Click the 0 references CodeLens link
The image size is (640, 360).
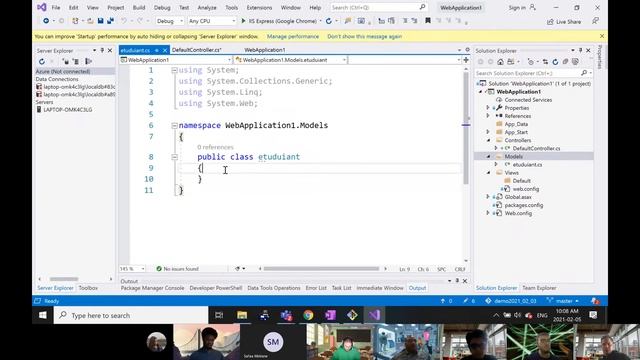click(x=215, y=147)
